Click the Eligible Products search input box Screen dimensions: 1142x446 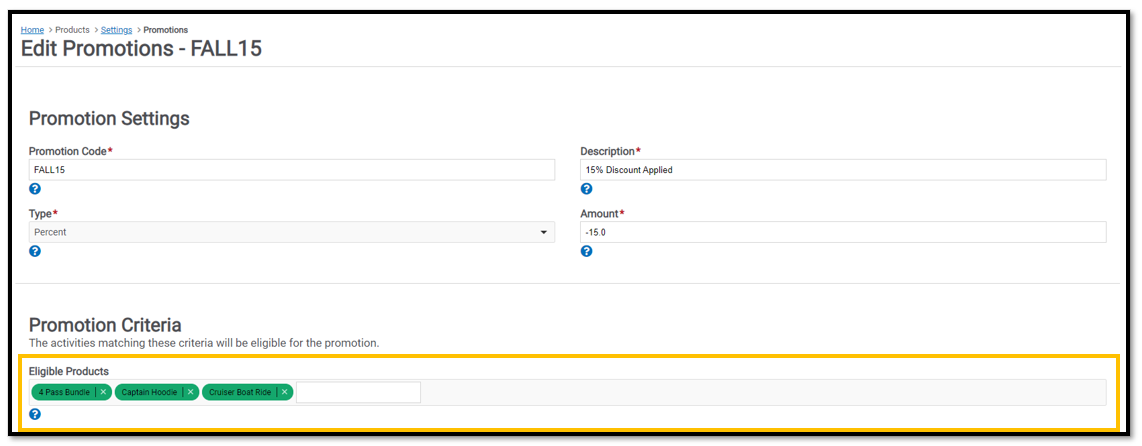(x=358, y=392)
